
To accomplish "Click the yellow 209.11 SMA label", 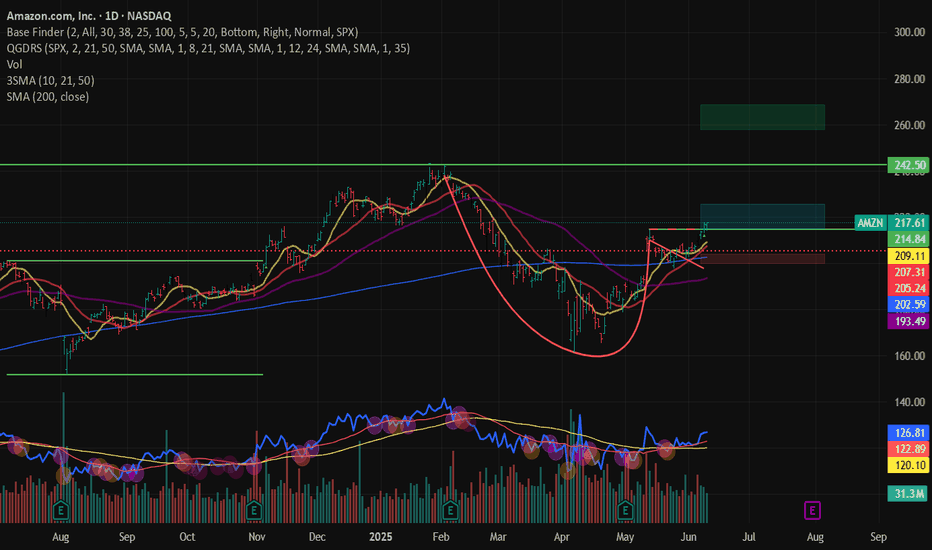I will (x=908, y=256).
